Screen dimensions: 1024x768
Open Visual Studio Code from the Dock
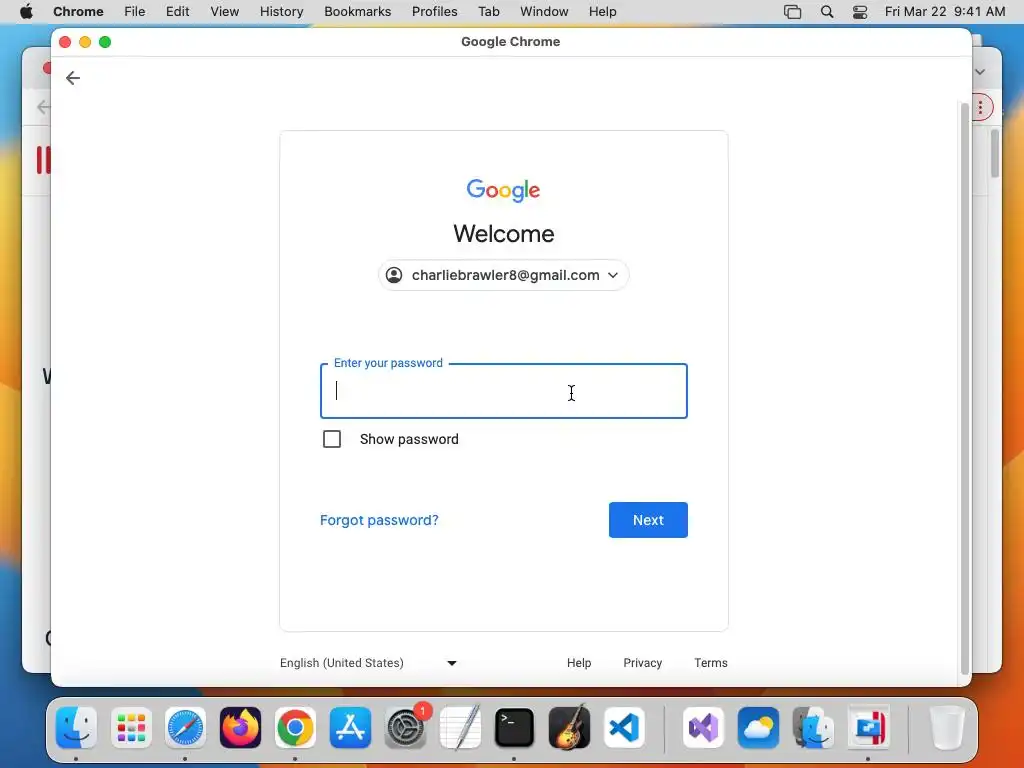[624, 728]
